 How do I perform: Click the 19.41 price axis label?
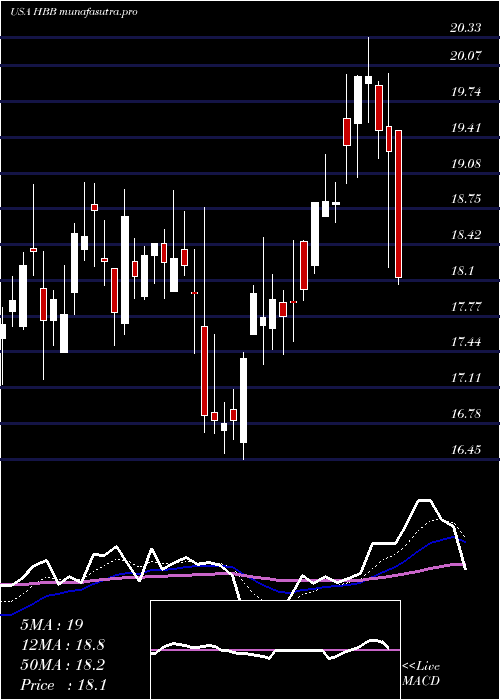click(466, 128)
